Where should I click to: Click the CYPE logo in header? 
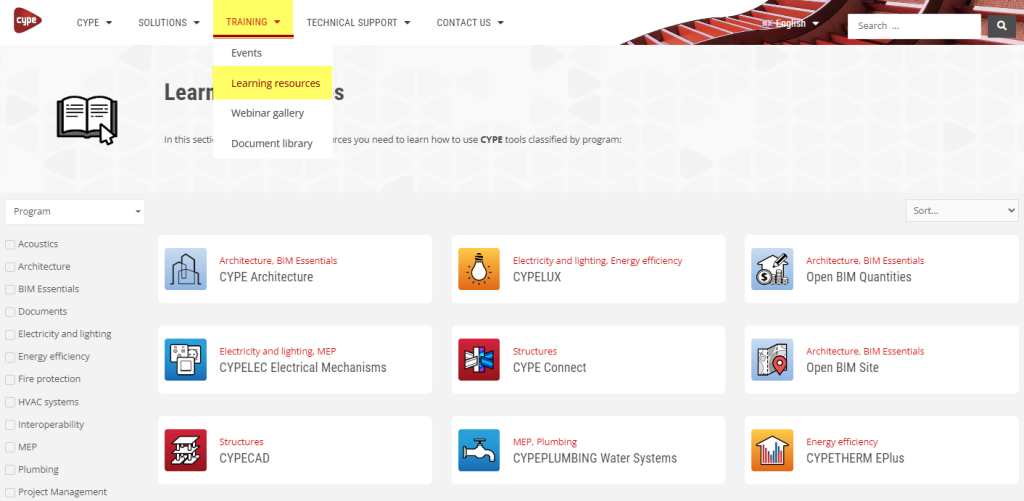(27, 21)
